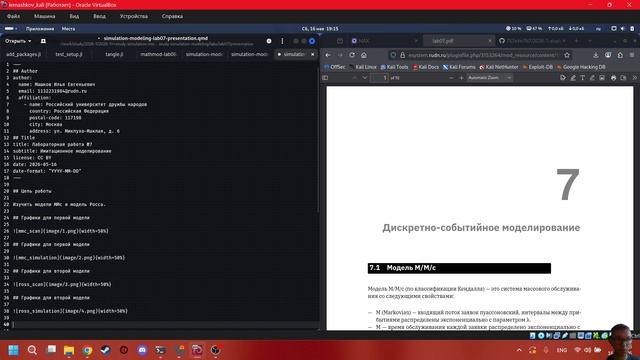640x360 pixels.
Task: Bookmark this page with star icon
Action: 567,55
